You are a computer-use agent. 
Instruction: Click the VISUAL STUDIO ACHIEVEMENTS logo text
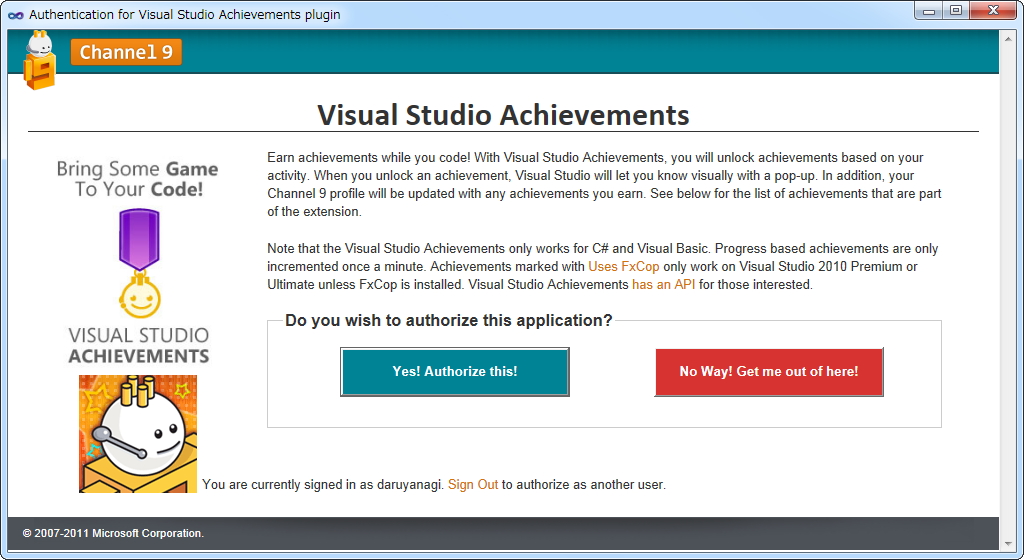(139, 345)
